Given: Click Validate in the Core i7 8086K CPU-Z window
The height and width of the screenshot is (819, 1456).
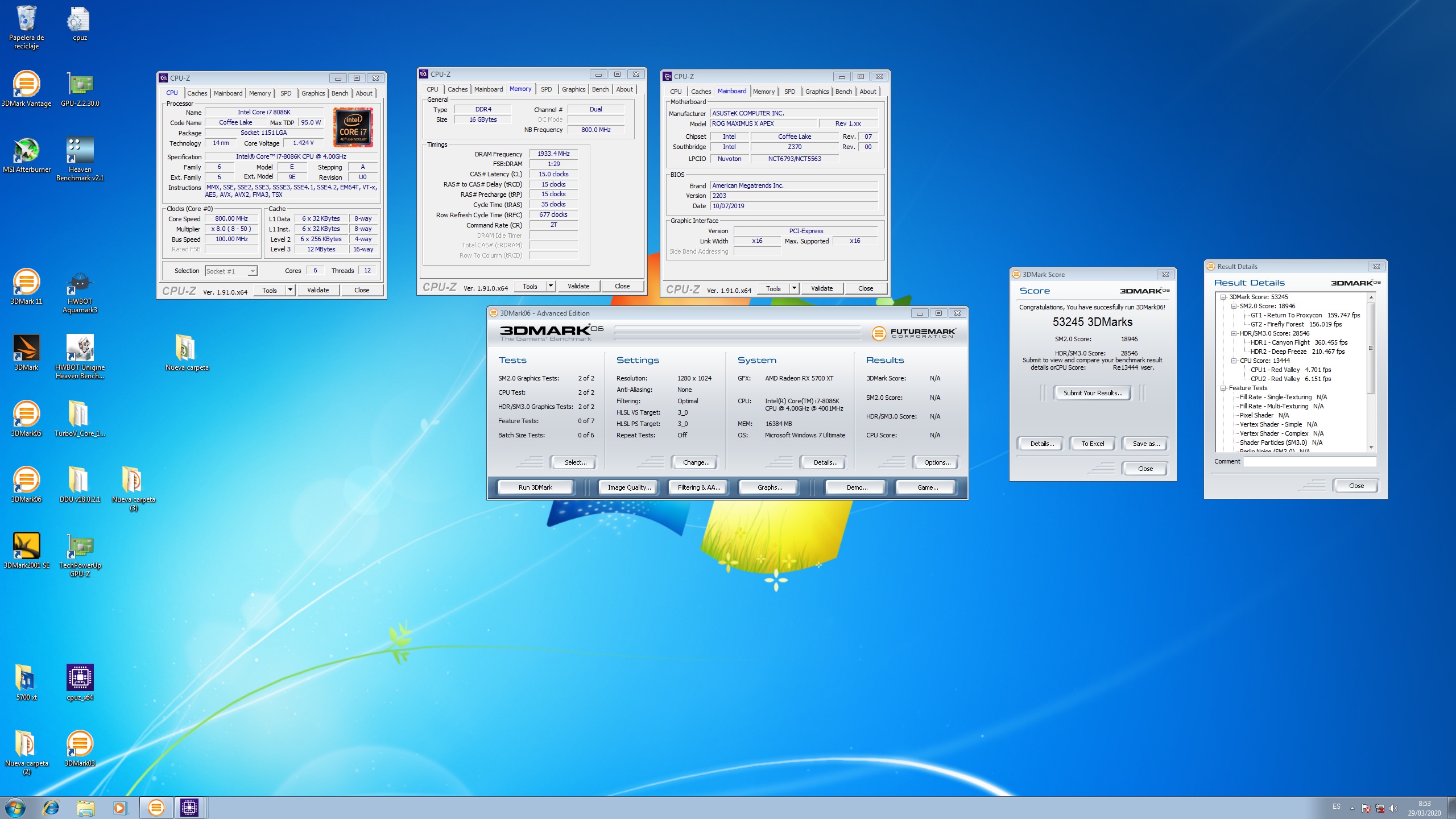Looking at the screenshot, I should 318,290.
